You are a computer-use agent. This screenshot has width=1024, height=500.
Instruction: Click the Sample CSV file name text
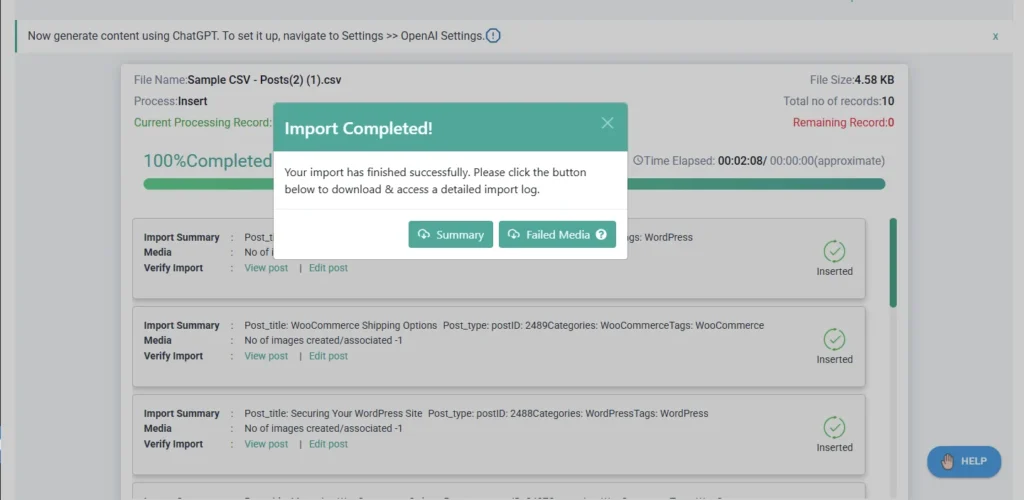264,80
